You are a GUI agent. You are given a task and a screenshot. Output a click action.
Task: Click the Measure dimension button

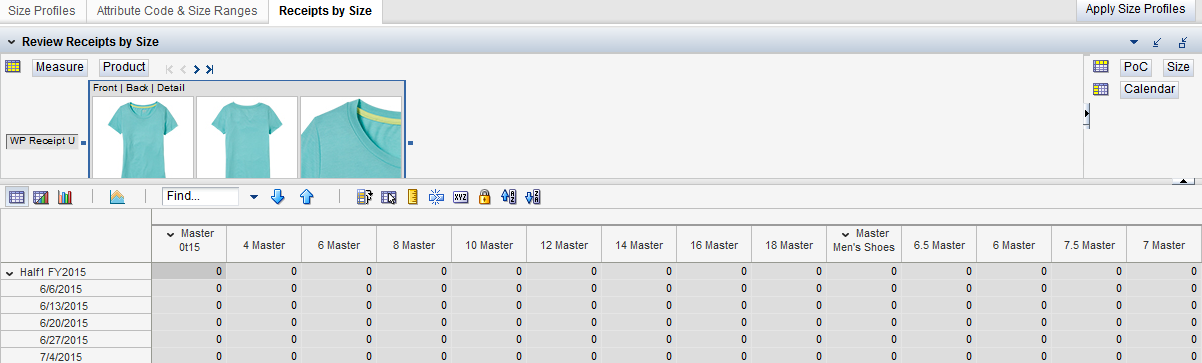(60, 67)
